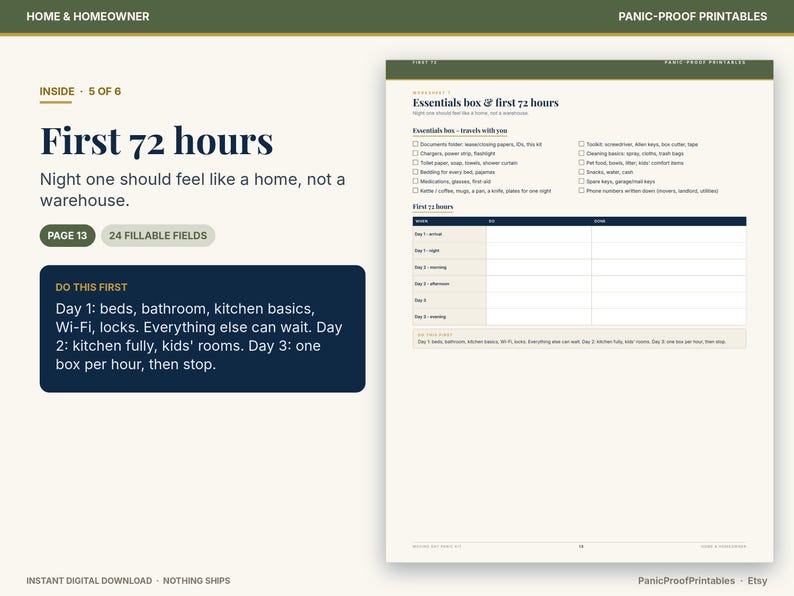
Task: Click the Etsy text in the footer
Action: 757,581
